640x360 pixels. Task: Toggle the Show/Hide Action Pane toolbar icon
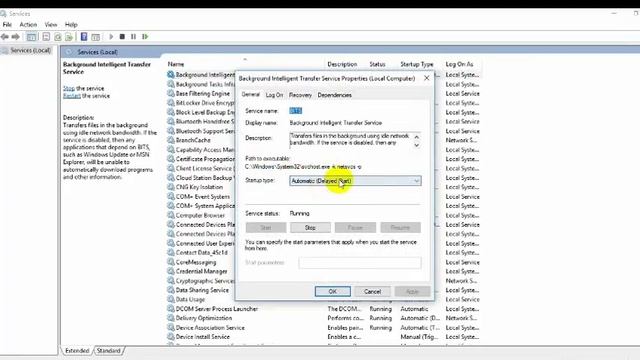(x=96, y=37)
